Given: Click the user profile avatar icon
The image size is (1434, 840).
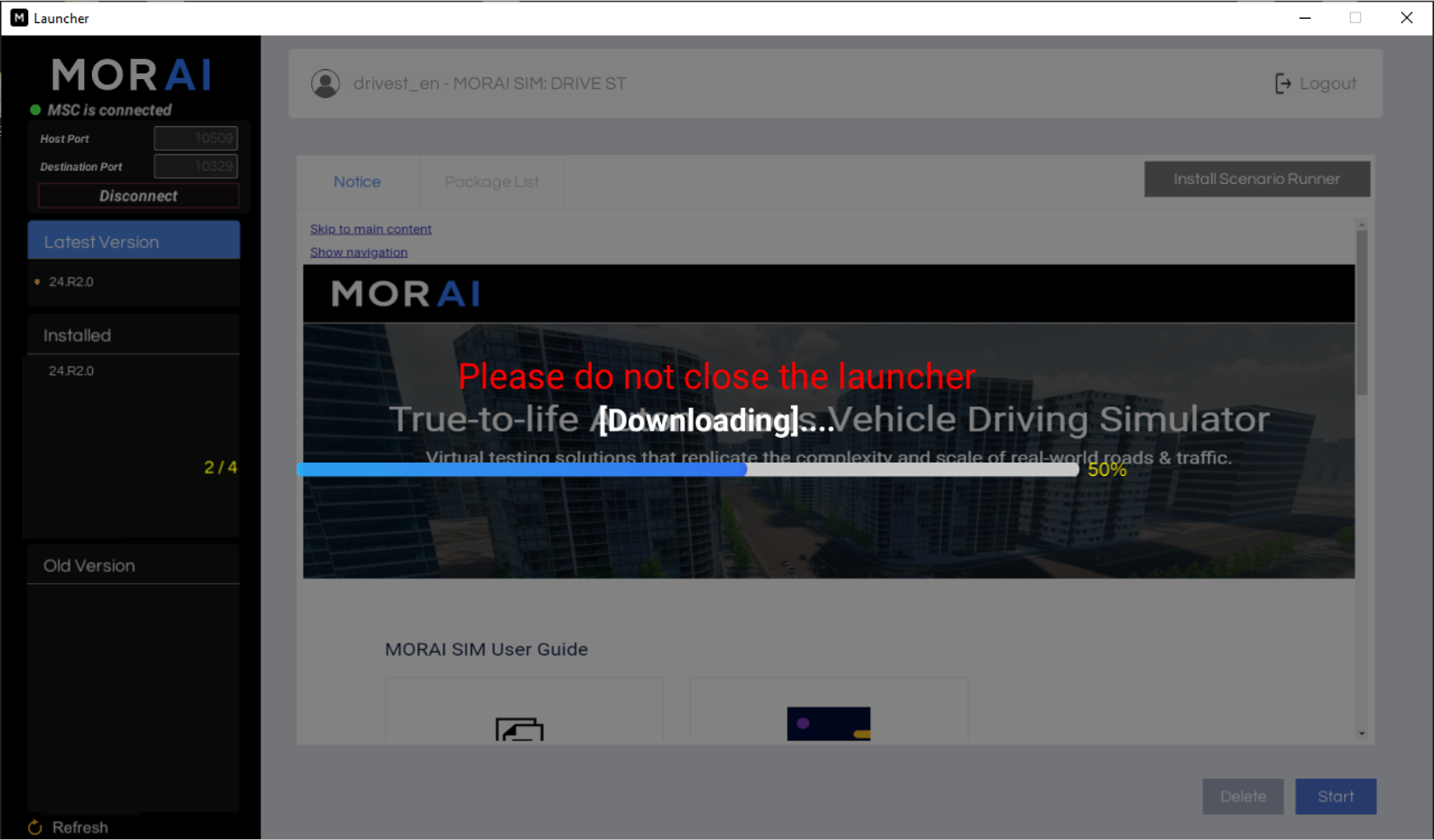Looking at the screenshot, I should [326, 83].
